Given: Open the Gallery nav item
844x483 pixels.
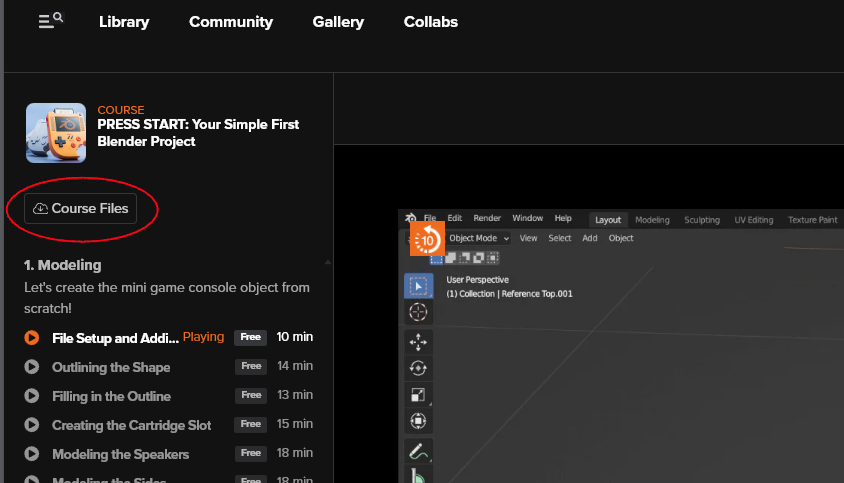Looking at the screenshot, I should coord(338,22).
